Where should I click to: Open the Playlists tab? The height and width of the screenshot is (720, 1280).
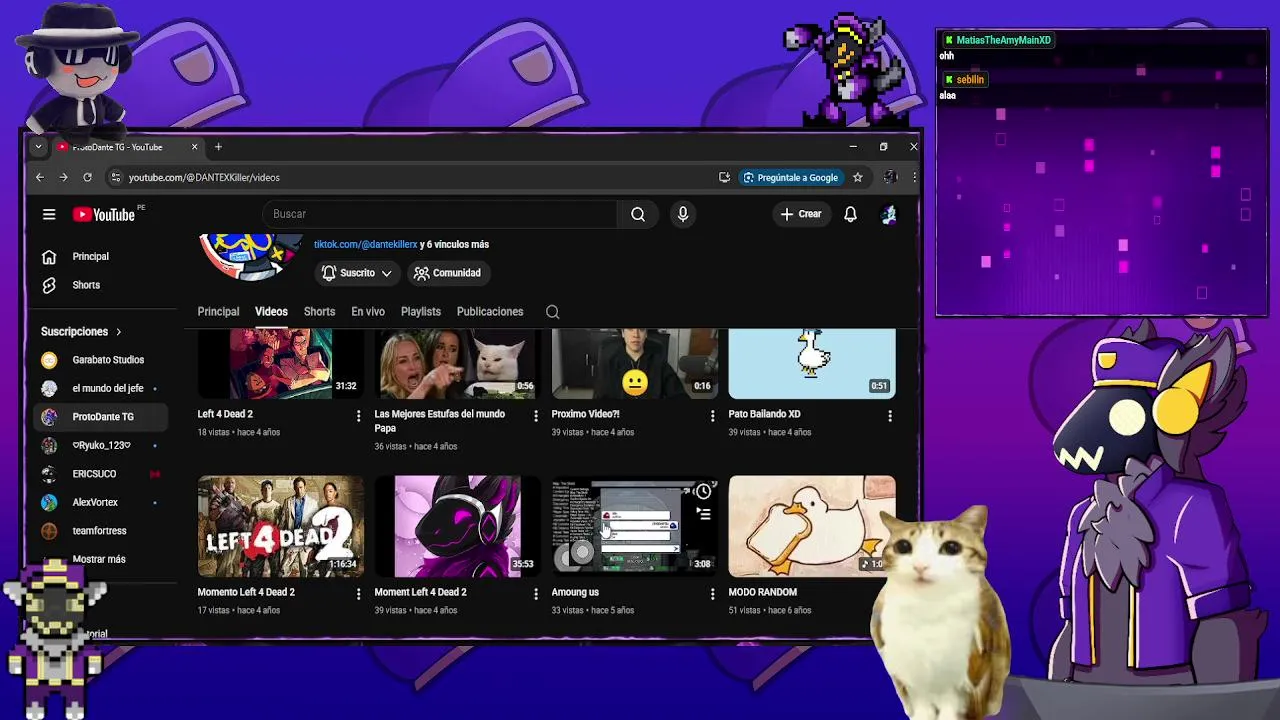point(421,312)
